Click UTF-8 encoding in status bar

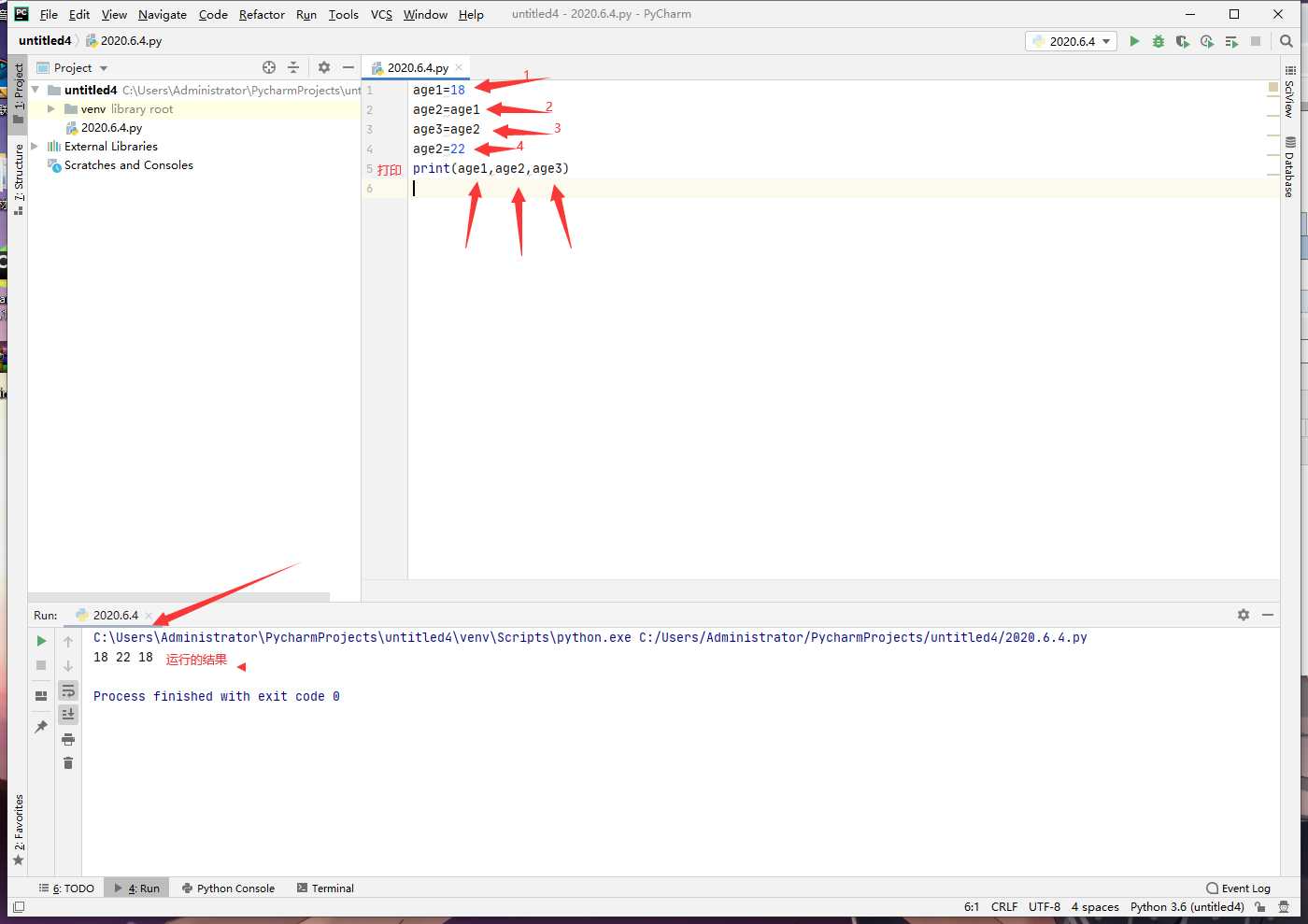[1045, 906]
